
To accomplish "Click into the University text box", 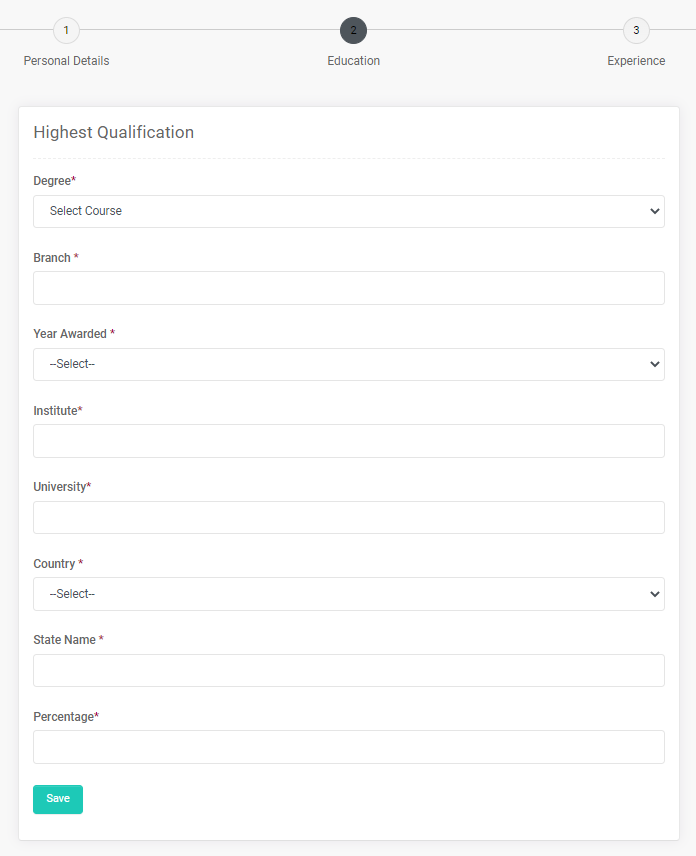I will point(348,517).
